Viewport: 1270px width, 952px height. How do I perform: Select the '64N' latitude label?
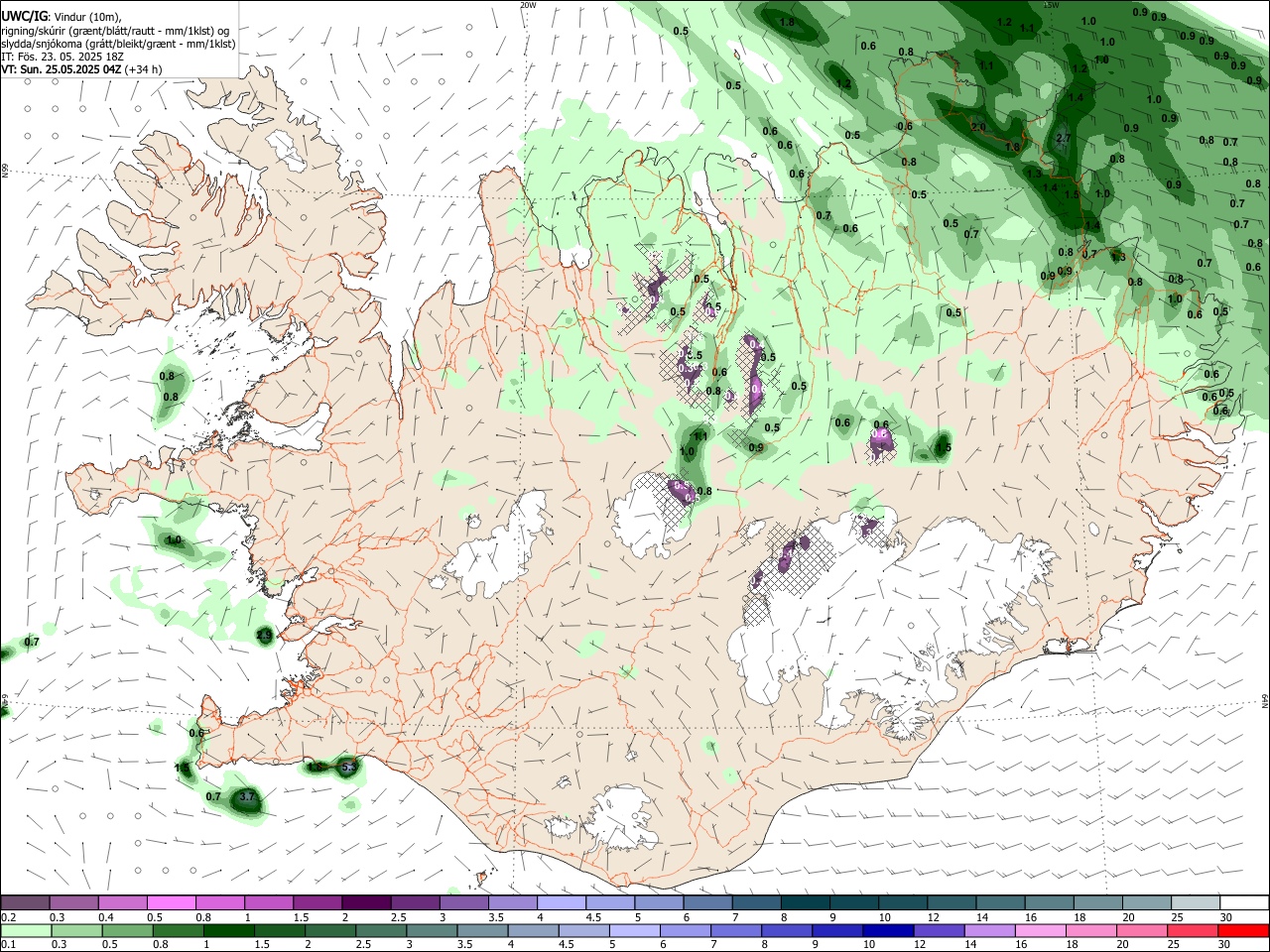(1265, 700)
